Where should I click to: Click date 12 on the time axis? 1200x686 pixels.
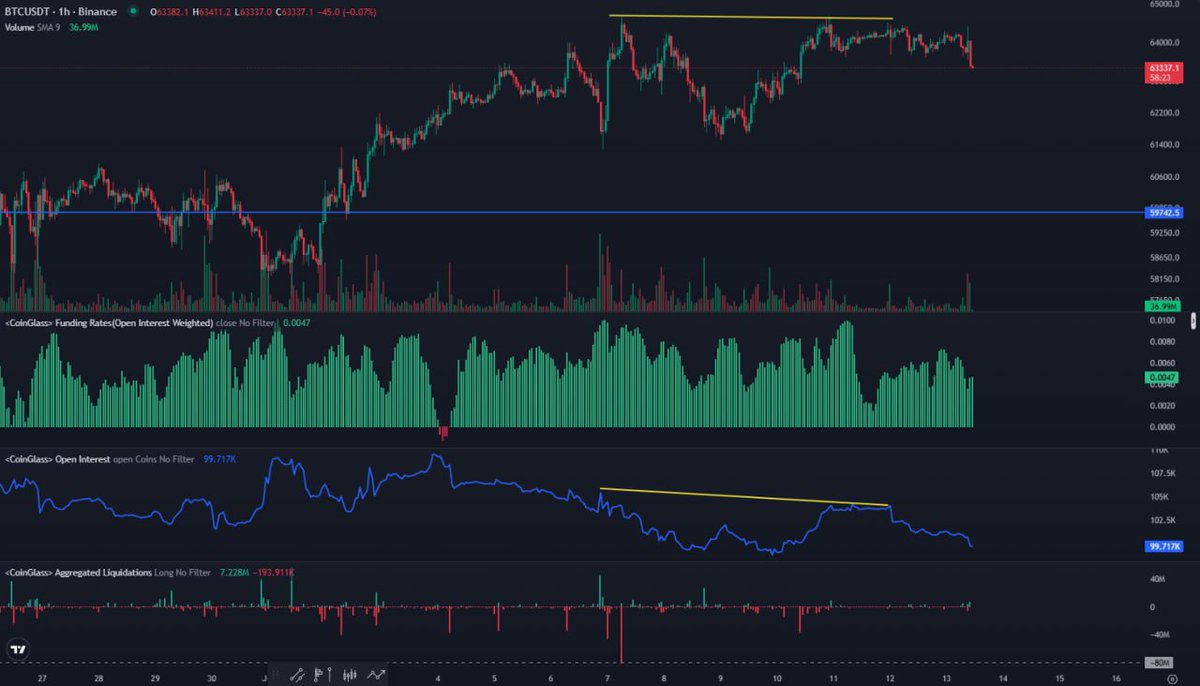pyautogui.click(x=890, y=677)
